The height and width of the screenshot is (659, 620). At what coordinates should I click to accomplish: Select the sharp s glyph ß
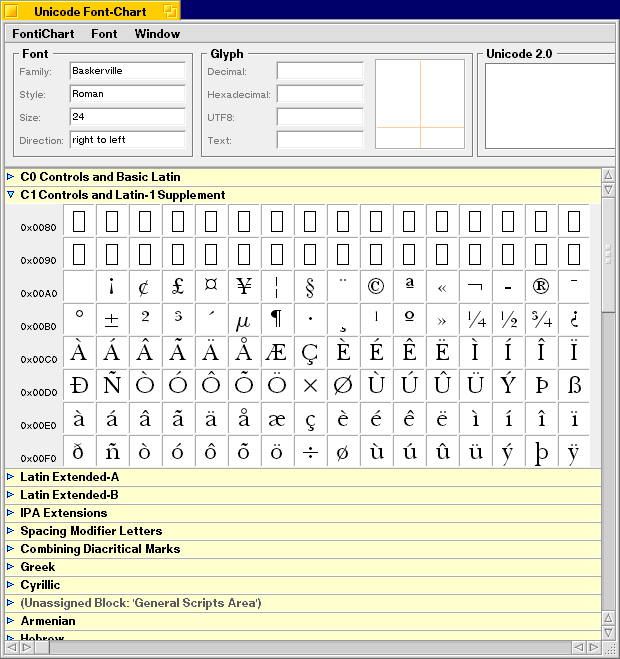[x=574, y=385]
